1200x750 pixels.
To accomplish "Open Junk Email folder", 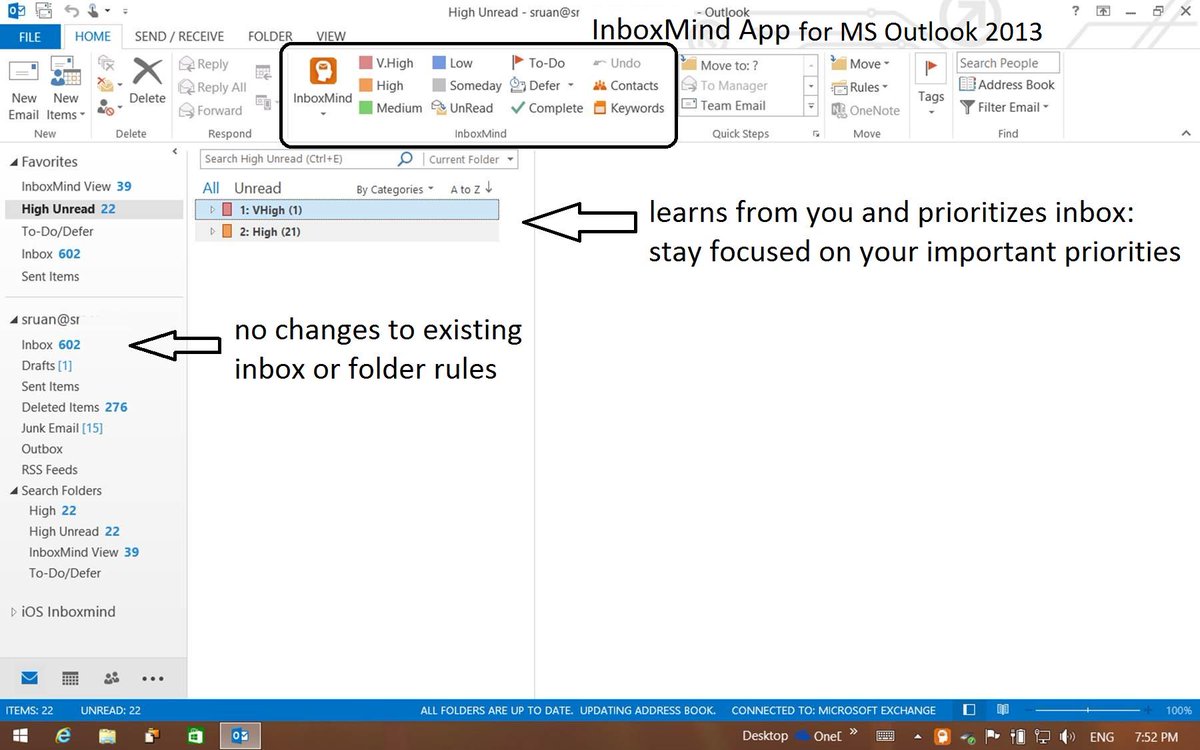I will 62,429.
